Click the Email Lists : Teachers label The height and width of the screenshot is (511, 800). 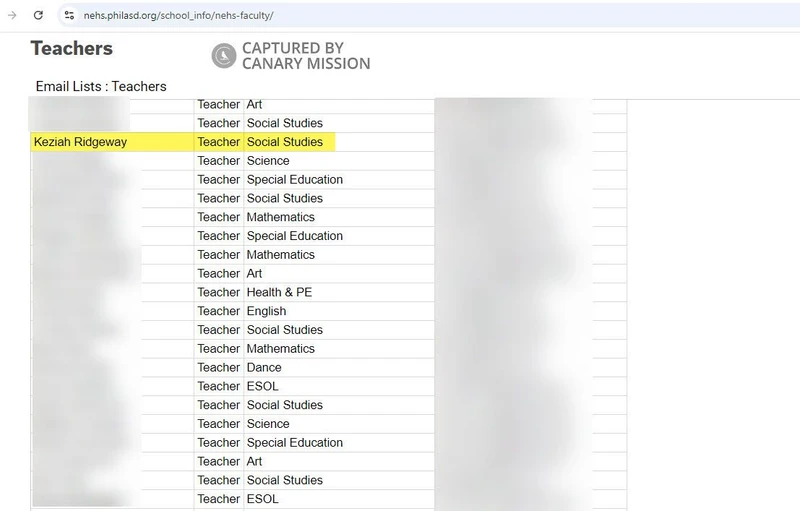point(101,86)
